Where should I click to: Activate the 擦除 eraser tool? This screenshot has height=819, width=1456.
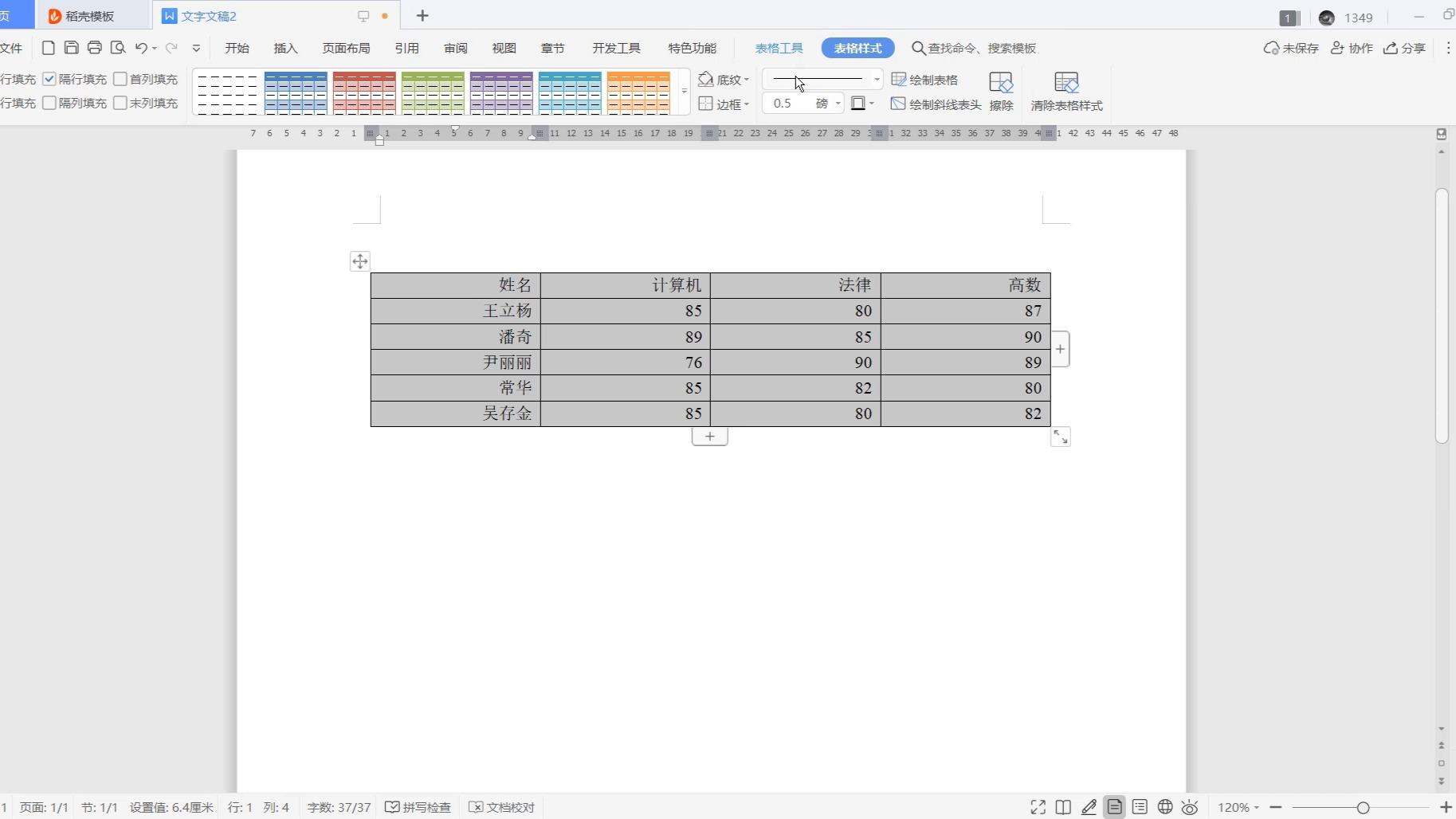1000,91
